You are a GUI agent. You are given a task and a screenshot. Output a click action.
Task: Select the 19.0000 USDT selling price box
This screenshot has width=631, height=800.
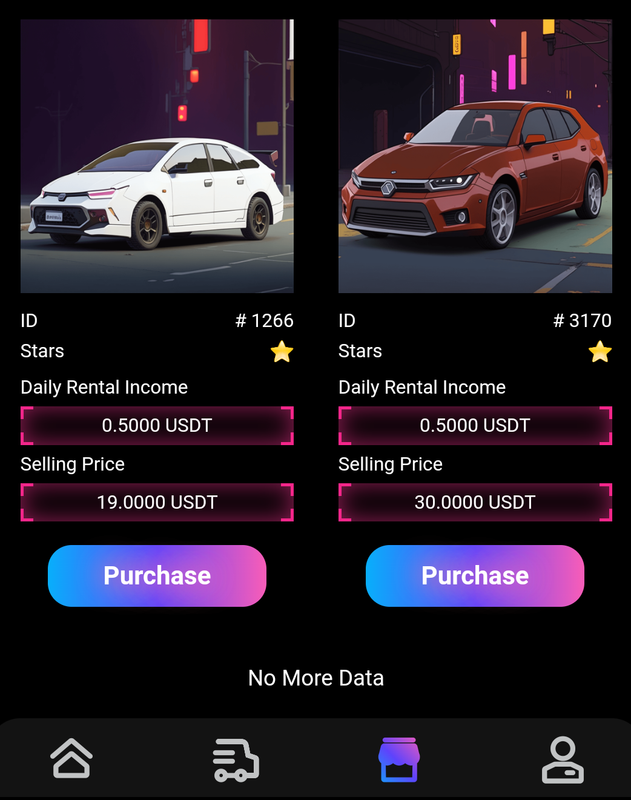point(157,502)
